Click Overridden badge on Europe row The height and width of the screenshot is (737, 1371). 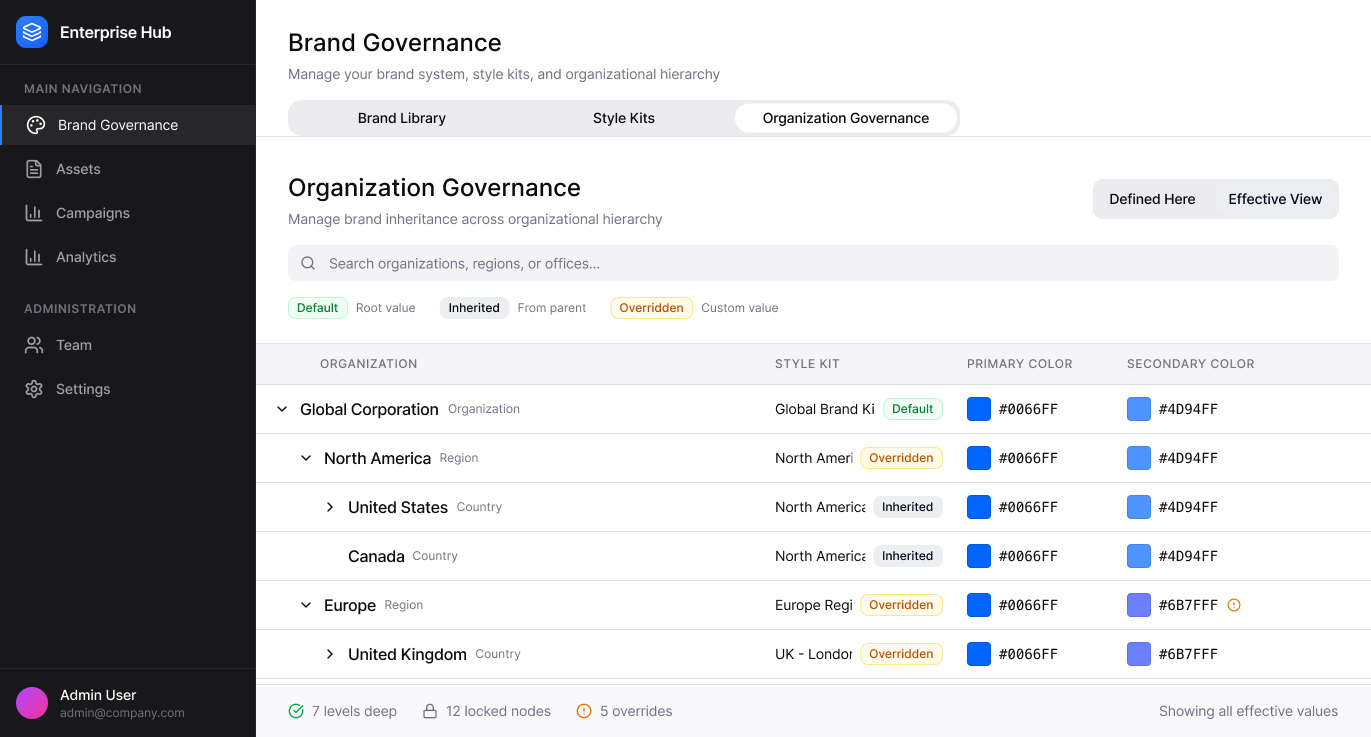[901, 605]
